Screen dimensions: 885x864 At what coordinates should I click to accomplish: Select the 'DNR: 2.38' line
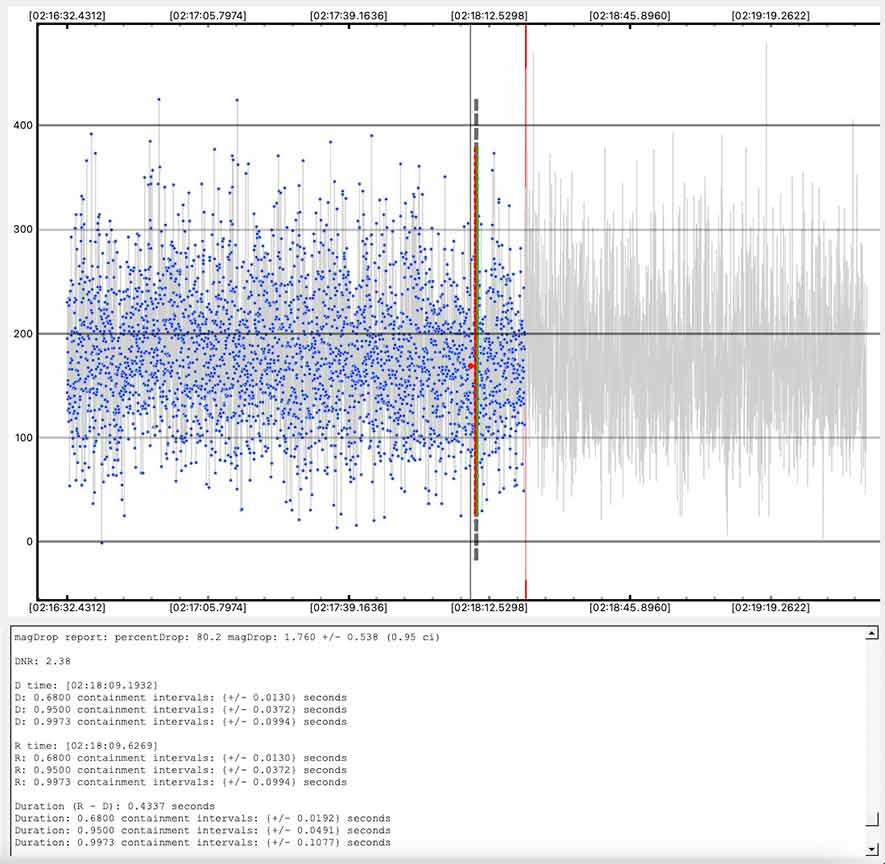42,661
